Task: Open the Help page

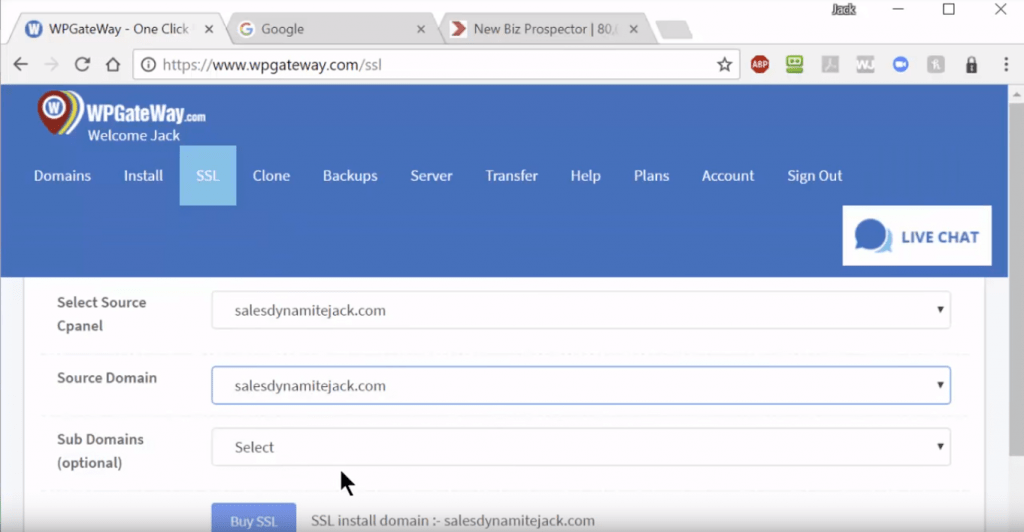Action: point(585,176)
